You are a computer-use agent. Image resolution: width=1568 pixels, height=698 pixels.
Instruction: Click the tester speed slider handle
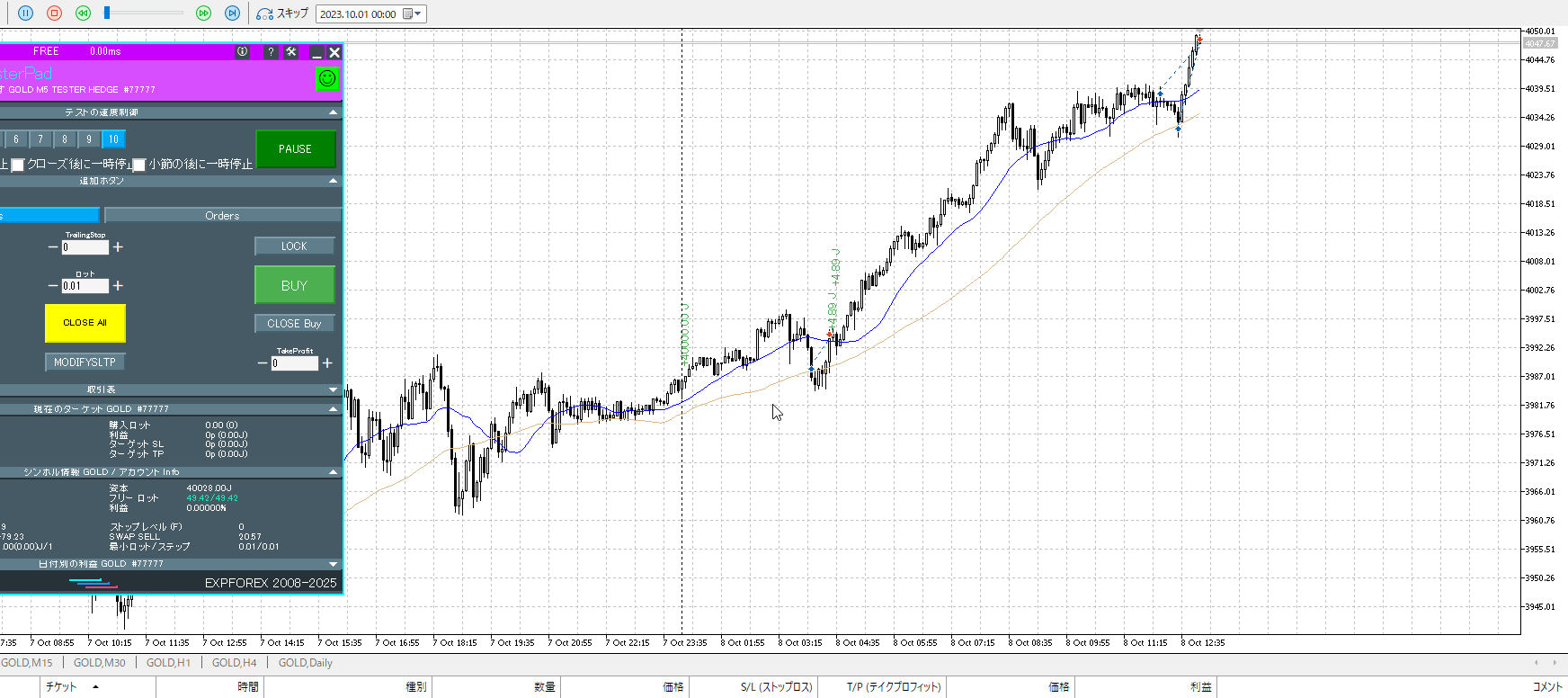click(x=107, y=13)
